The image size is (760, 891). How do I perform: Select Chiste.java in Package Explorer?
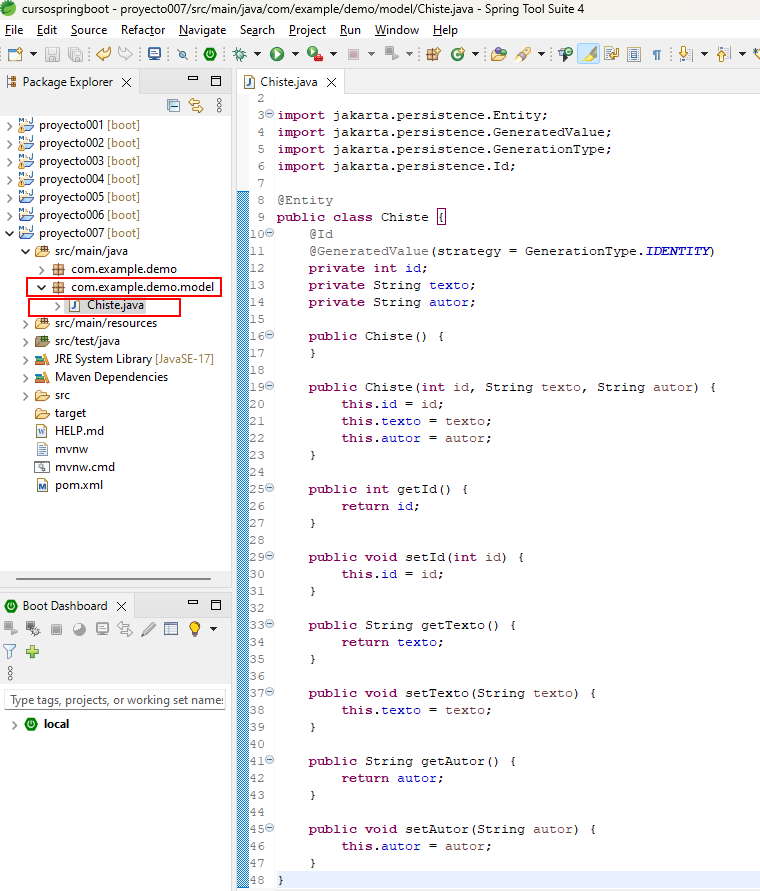point(115,305)
